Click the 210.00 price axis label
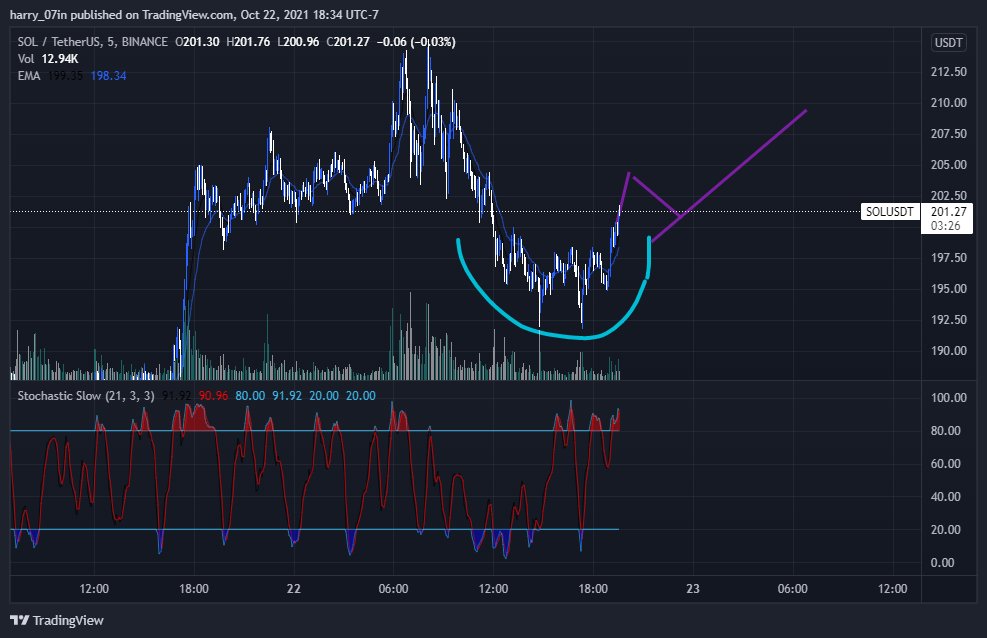The image size is (987, 638). 949,103
